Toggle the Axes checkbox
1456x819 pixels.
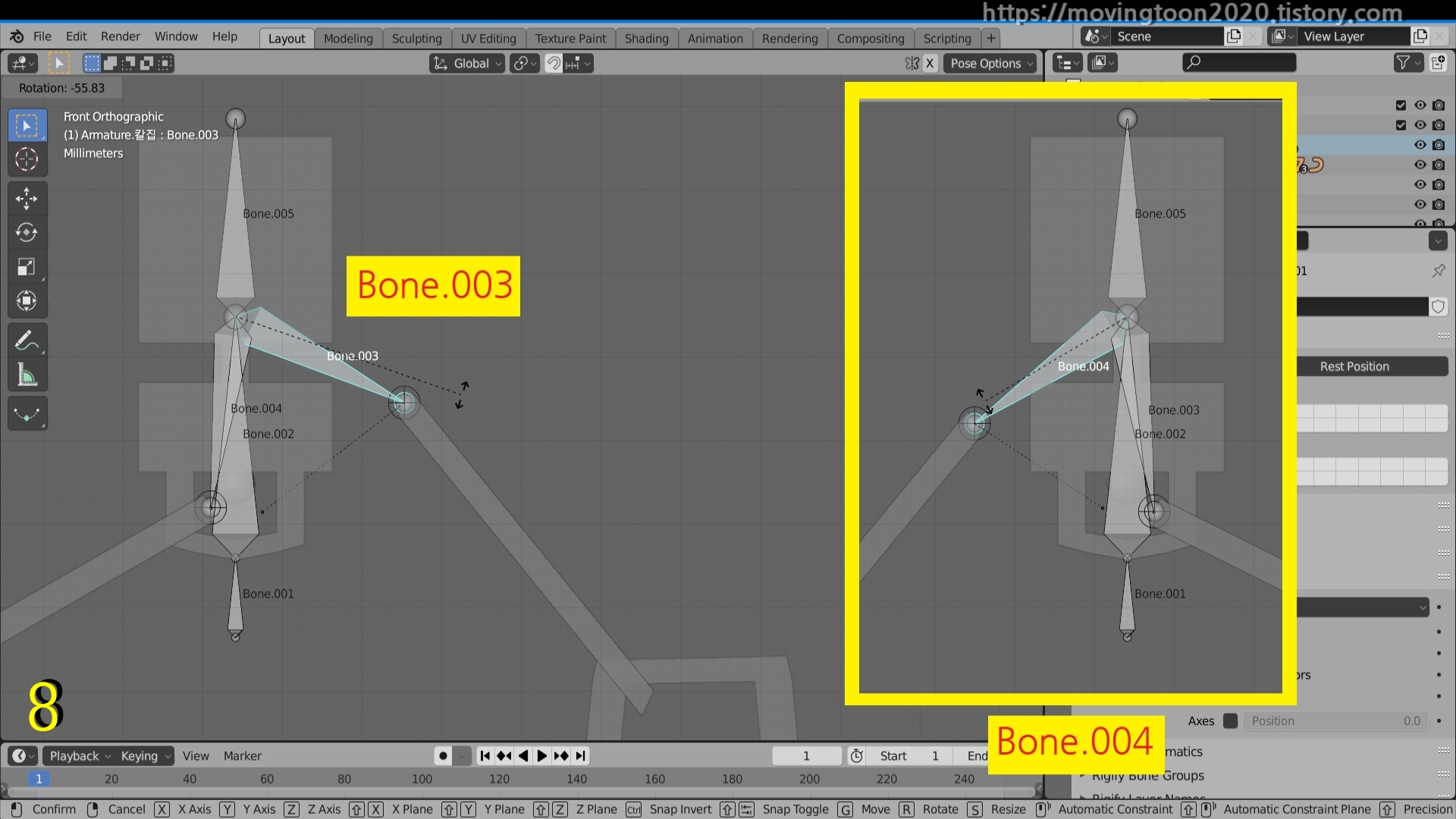[1231, 721]
